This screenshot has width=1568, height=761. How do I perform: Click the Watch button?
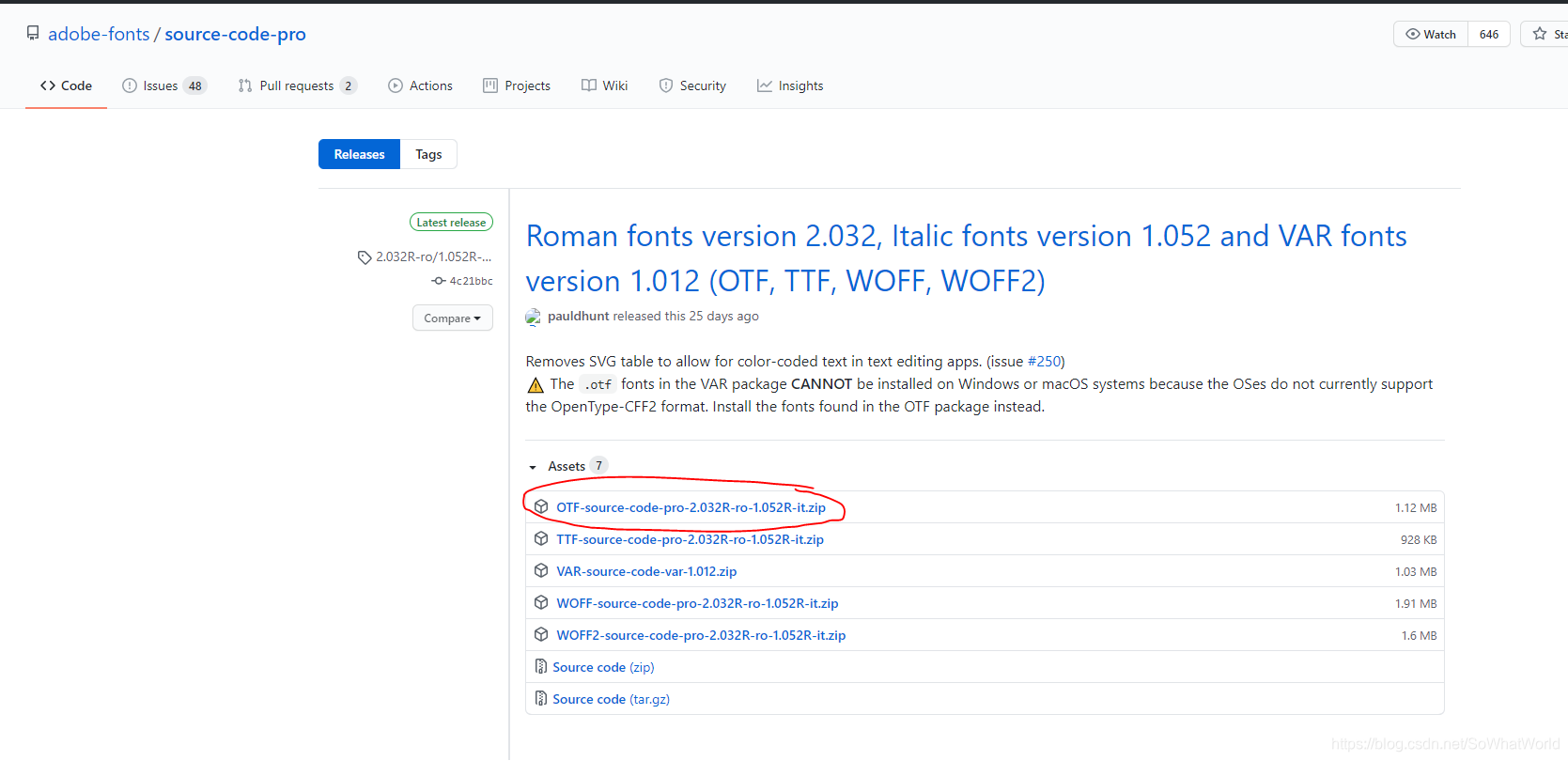(x=1431, y=34)
